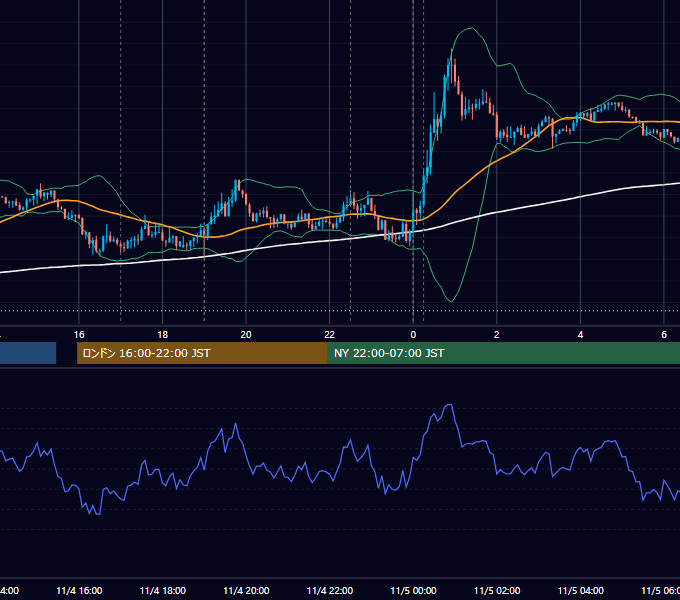
Task: Click the 11/4 16:00 date label
Action: click(79, 590)
